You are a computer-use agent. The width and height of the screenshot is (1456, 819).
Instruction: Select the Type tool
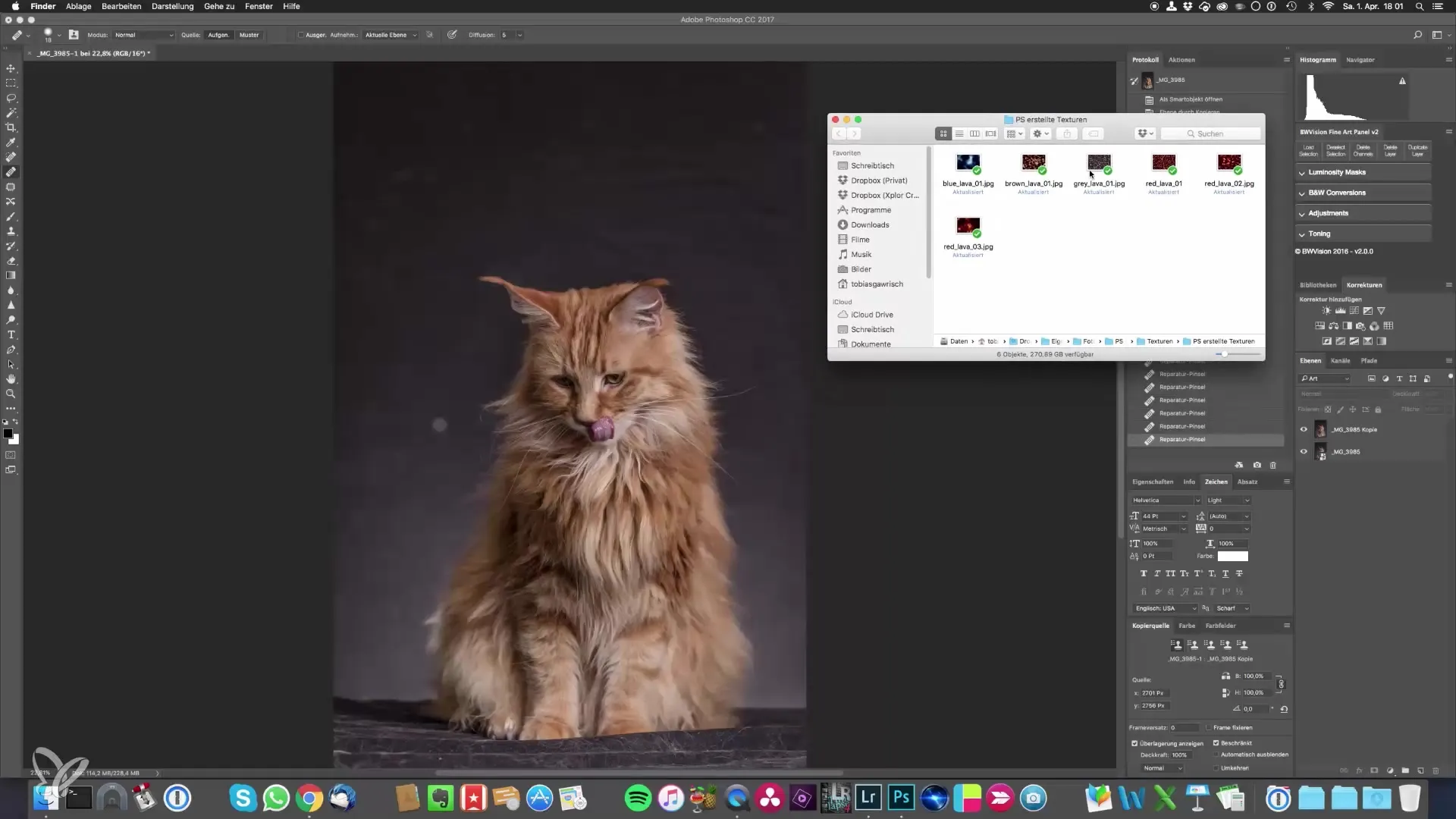11,334
